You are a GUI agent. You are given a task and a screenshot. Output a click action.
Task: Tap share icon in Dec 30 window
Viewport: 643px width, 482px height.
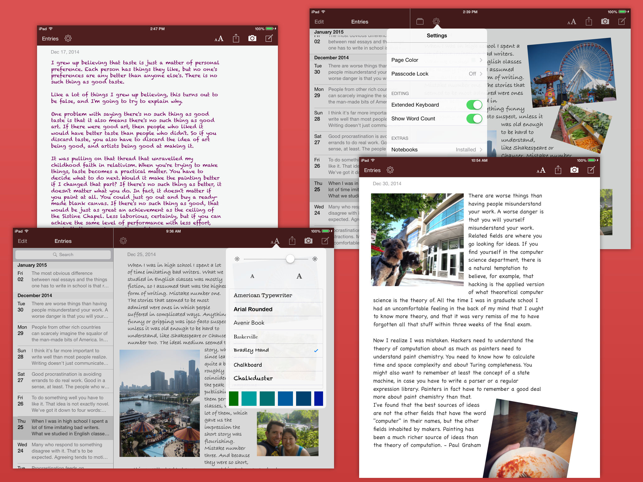tap(558, 169)
